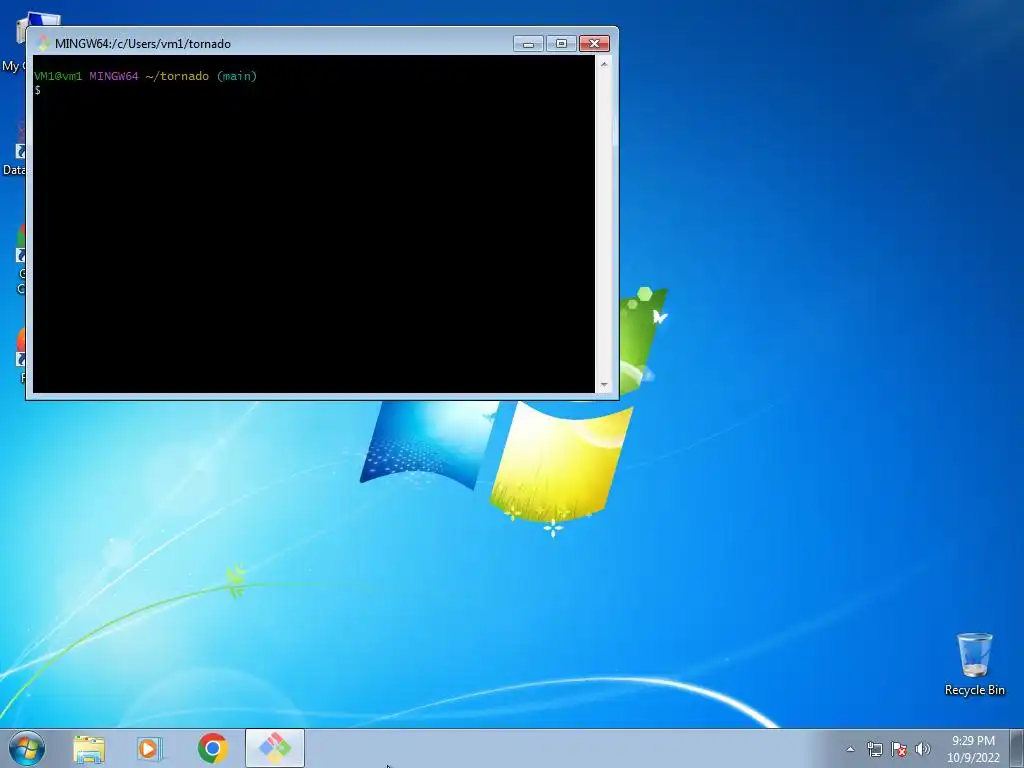Open the volume speaker tray icon
Viewport: 1024px width, 768px height.
pos(922,749)
